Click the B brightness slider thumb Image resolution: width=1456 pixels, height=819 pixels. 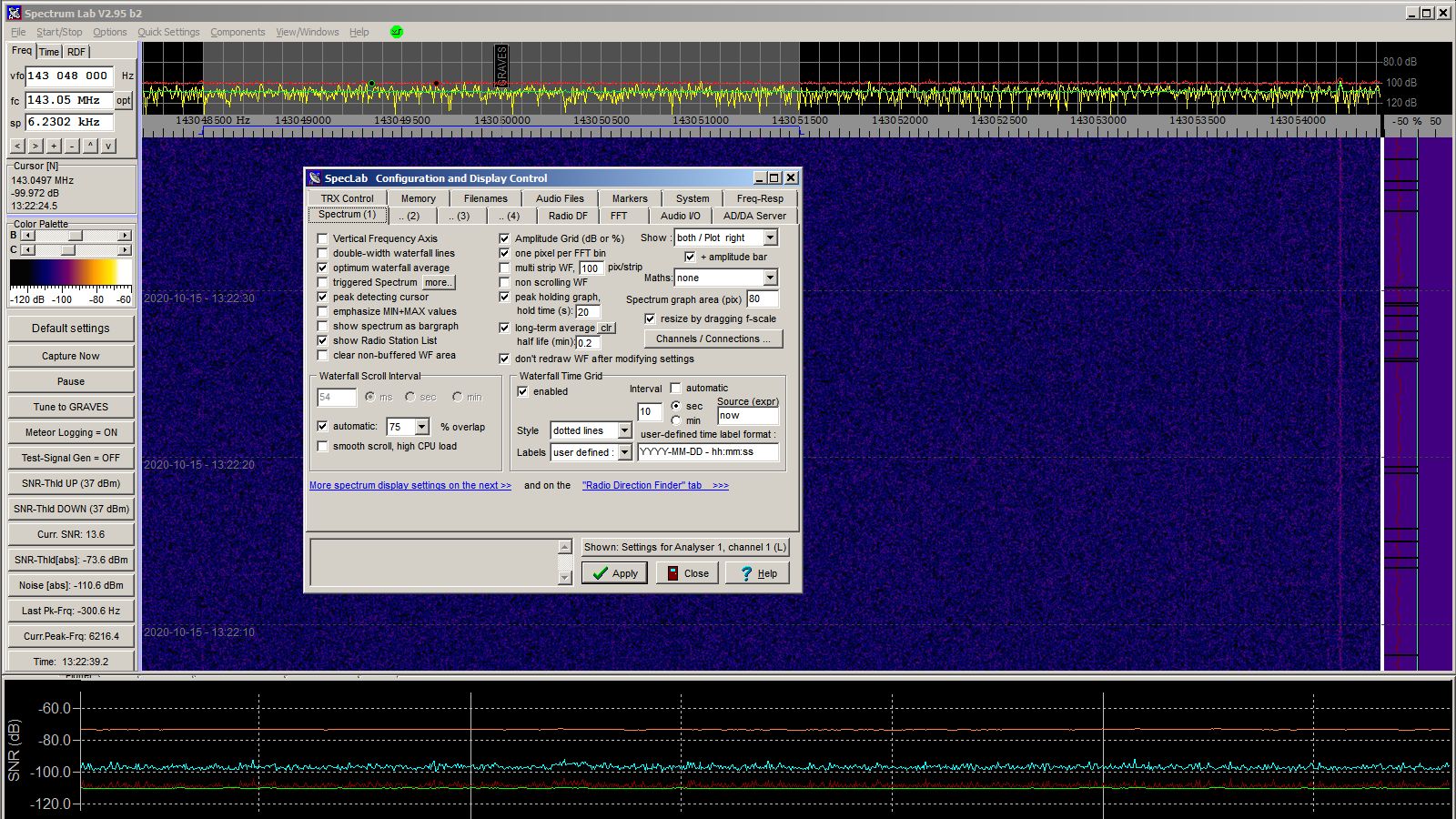pos(76,236)
